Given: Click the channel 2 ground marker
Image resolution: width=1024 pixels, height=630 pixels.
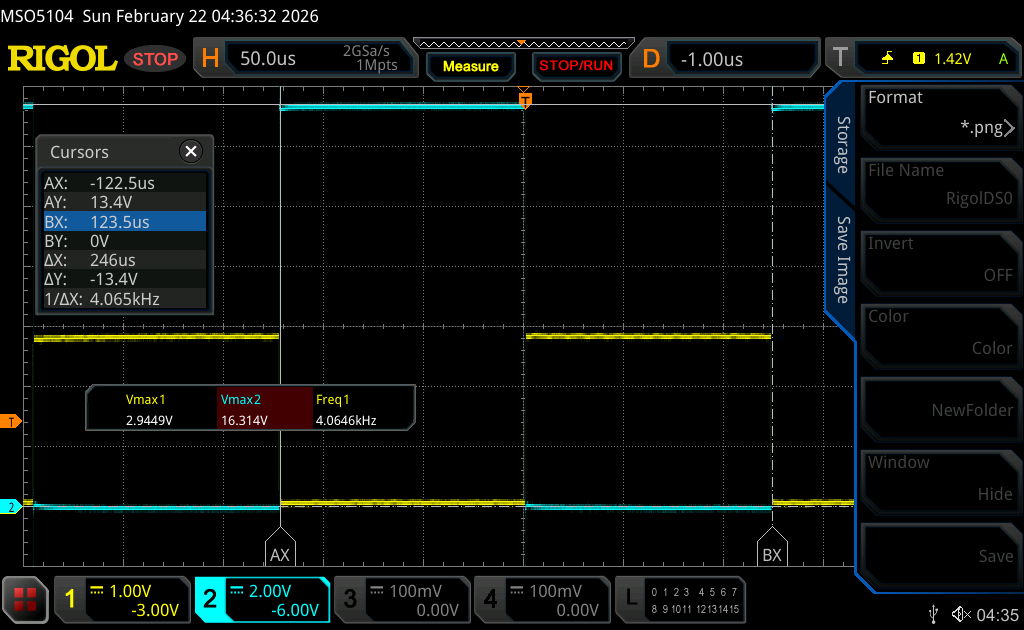Looking at the screenshot, I should click(10, 507).
